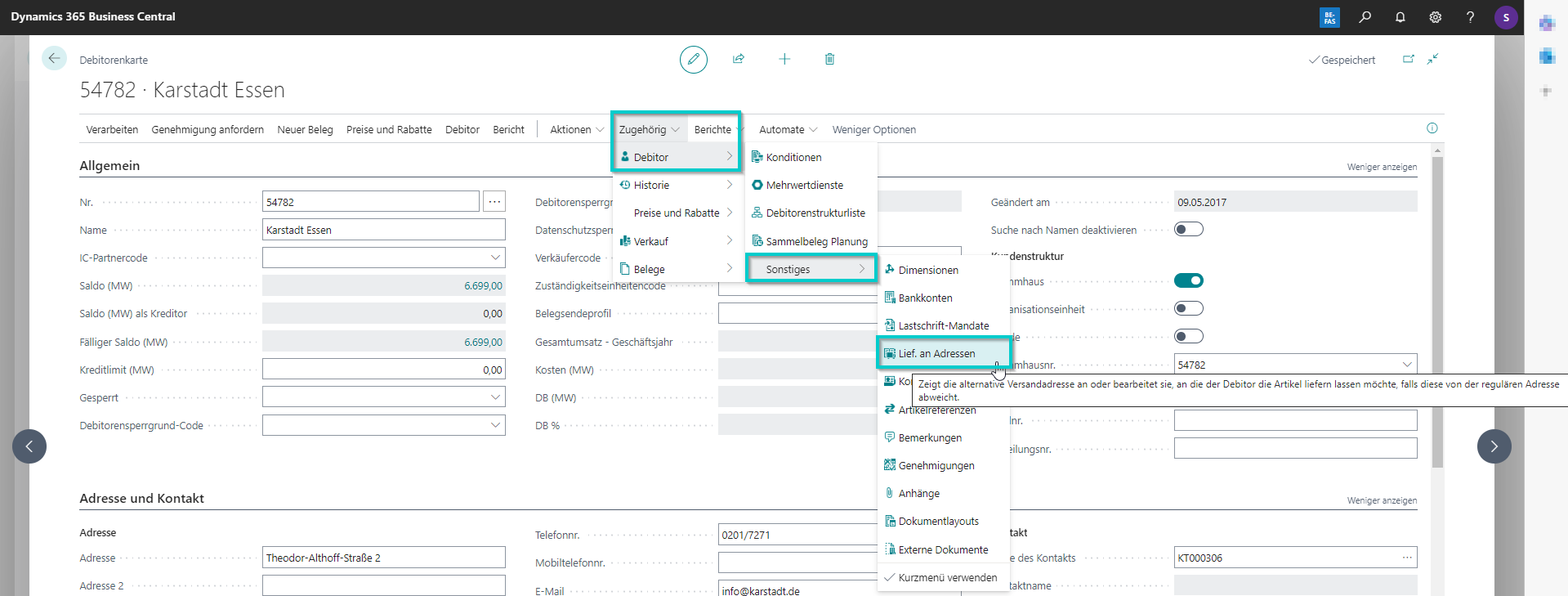Screen dimensions: 1568x596
Task: Expand the IC-Partnercode dropdown
Action: 495,258
